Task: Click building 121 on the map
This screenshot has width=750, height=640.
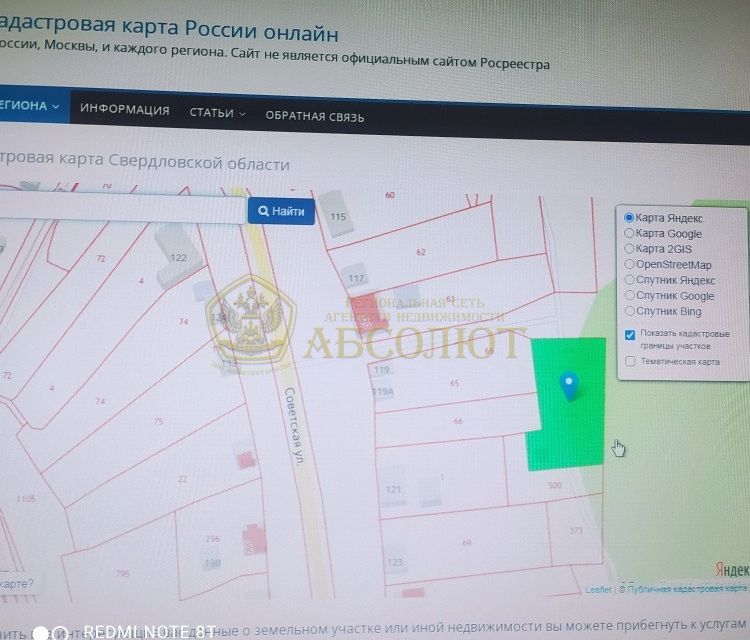Action: click(393, 489)
